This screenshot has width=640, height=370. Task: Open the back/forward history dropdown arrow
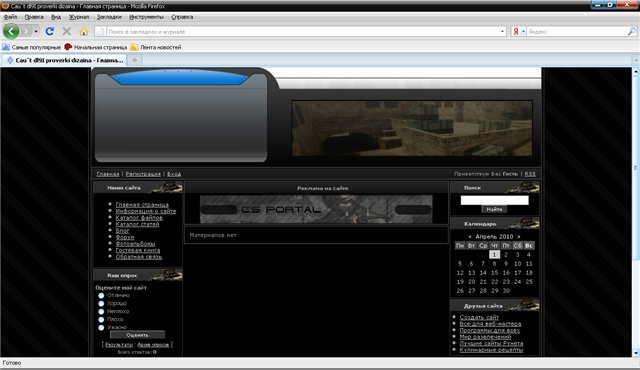(x=36, y=31)
